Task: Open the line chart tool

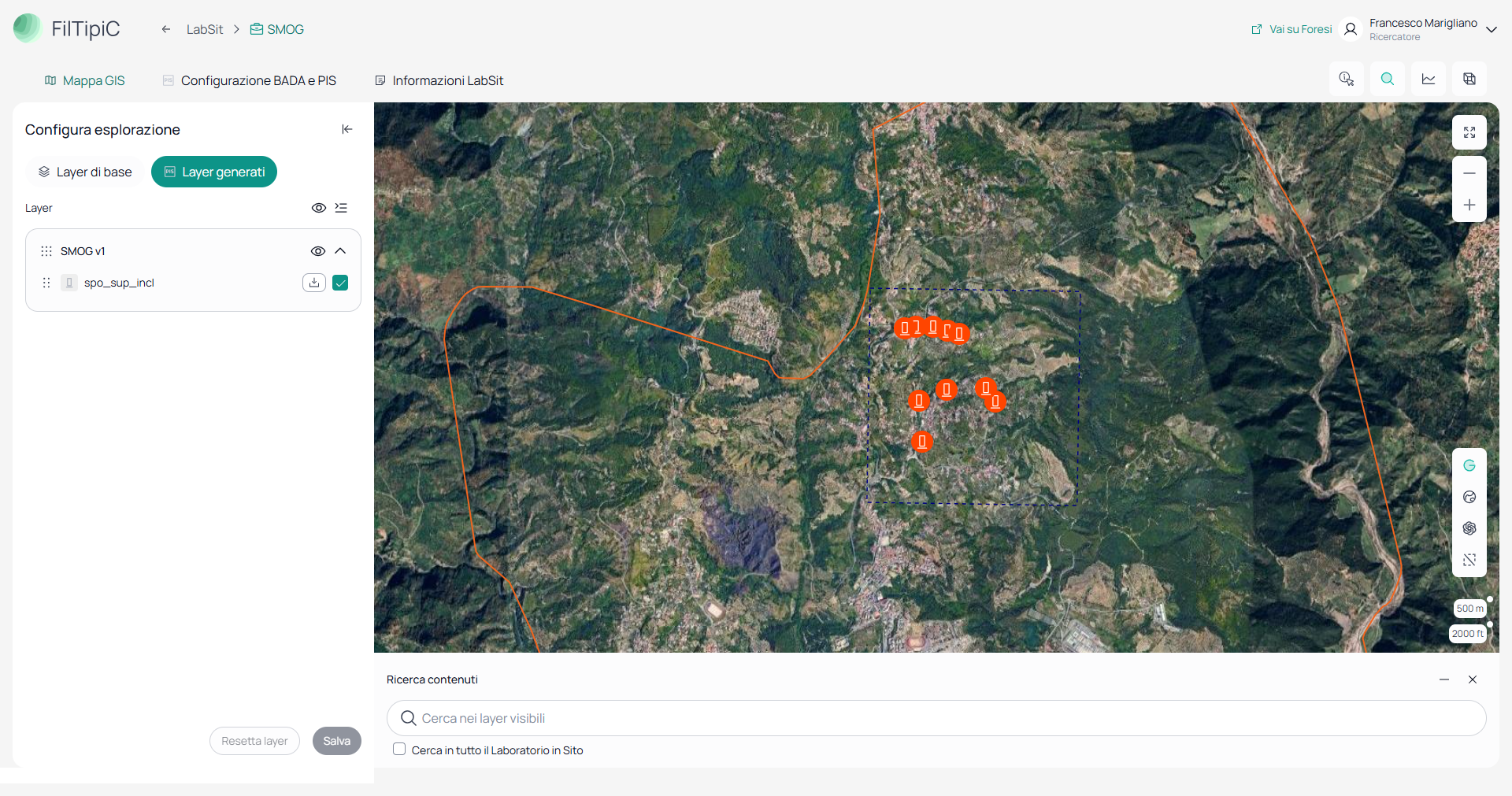Action: (1429, 79)
